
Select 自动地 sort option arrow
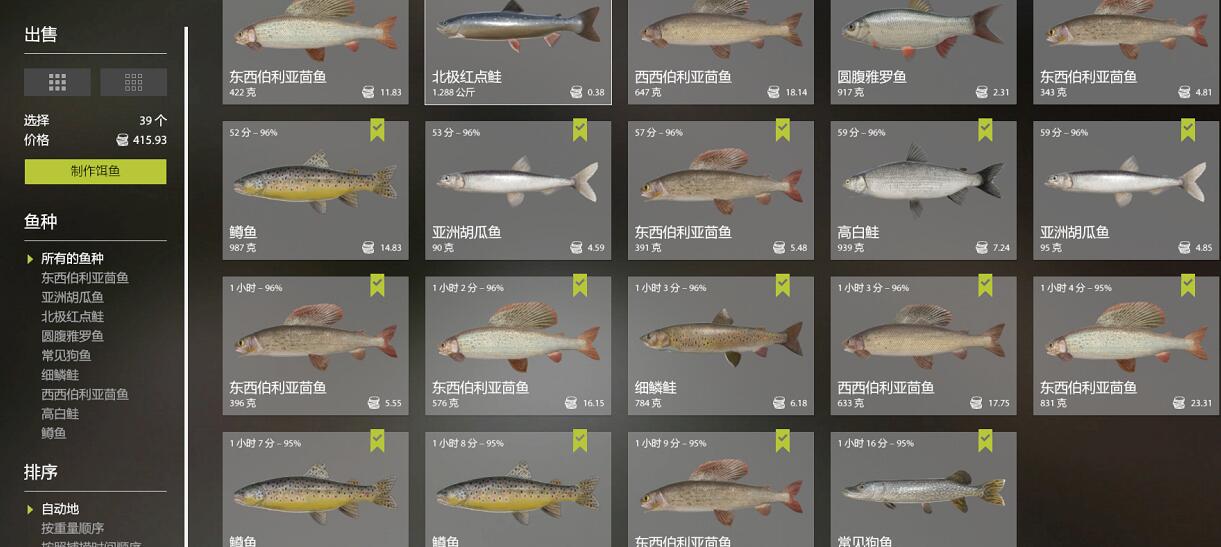[x=30, y=509]
